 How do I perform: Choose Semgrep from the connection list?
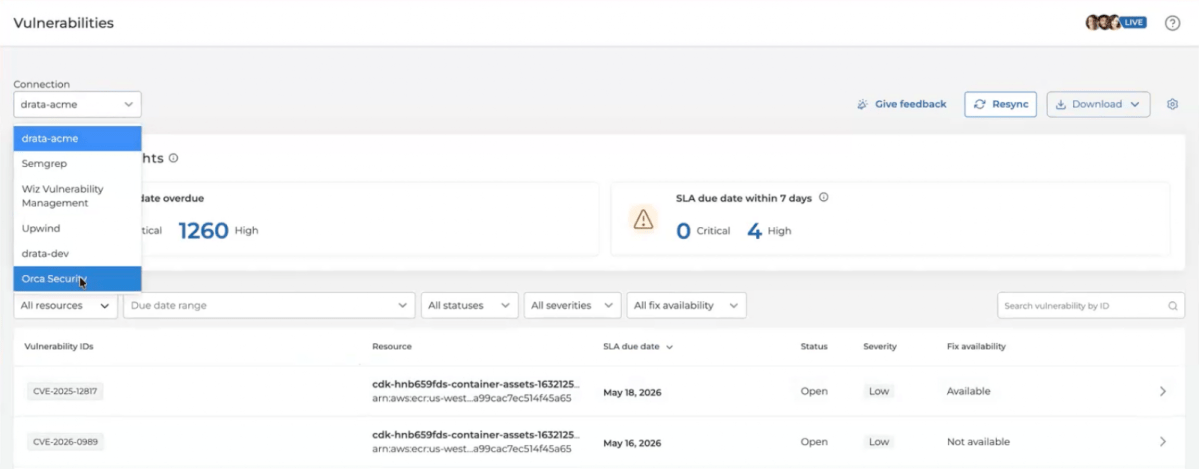77,163
